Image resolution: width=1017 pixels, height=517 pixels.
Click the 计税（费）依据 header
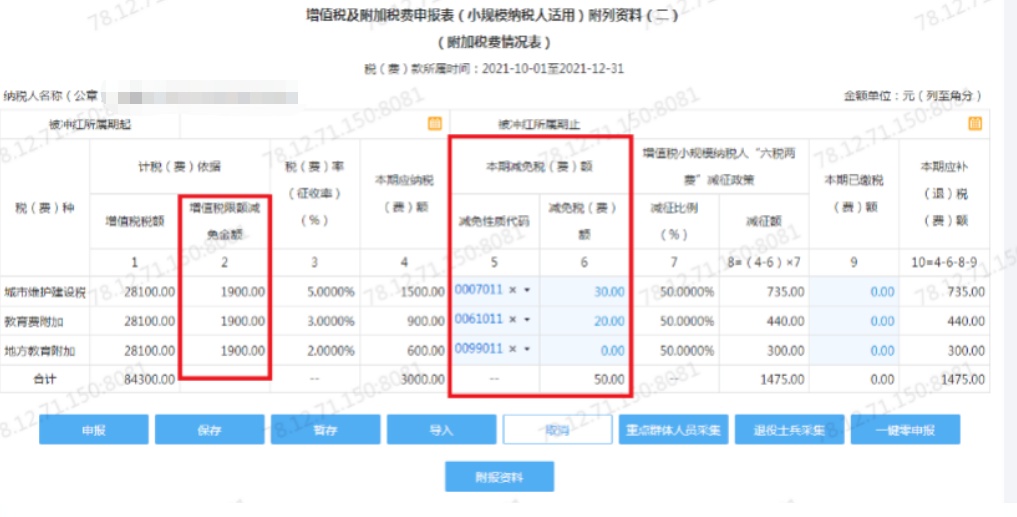180,166
